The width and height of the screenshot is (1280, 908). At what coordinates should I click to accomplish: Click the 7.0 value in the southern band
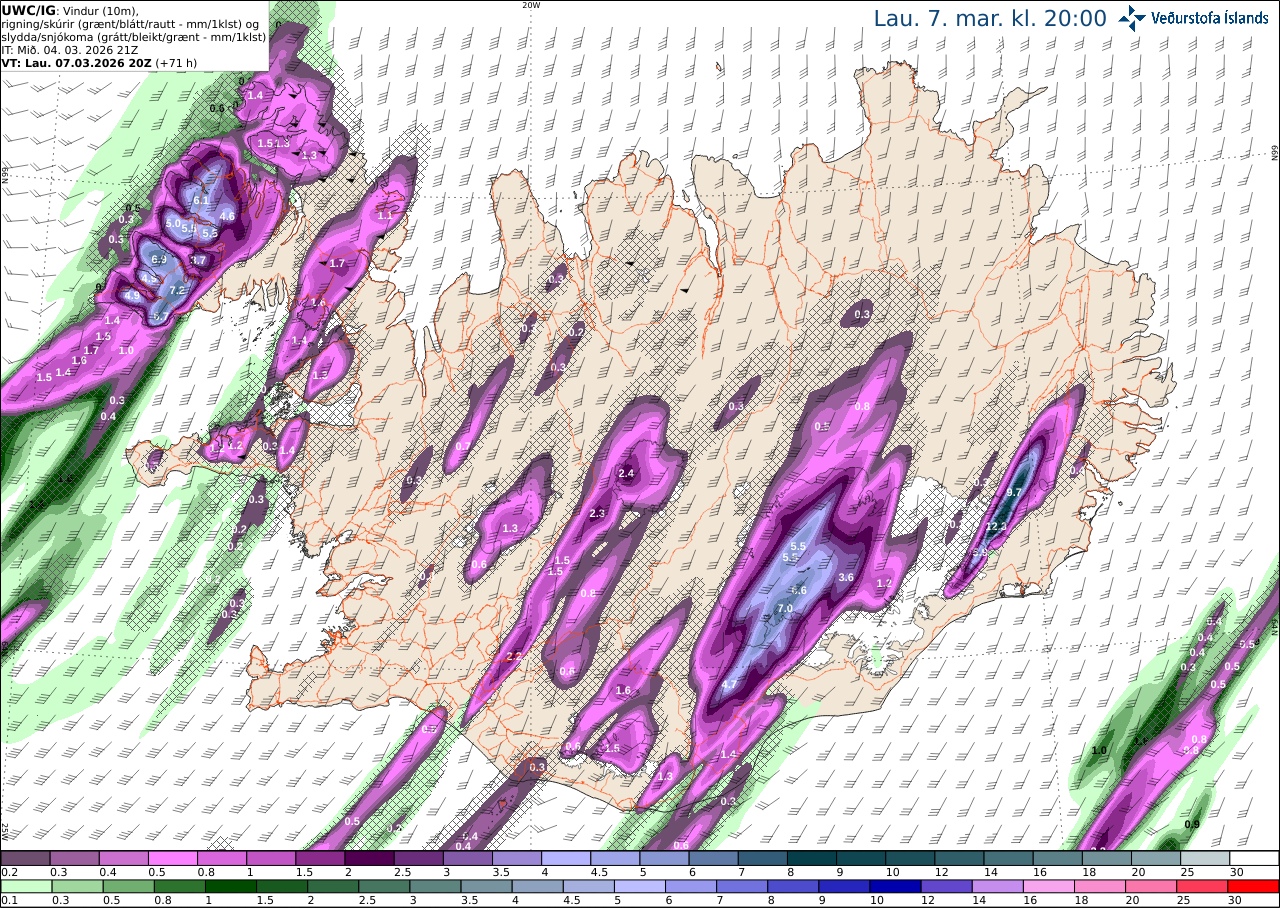(x=785, y=608)
